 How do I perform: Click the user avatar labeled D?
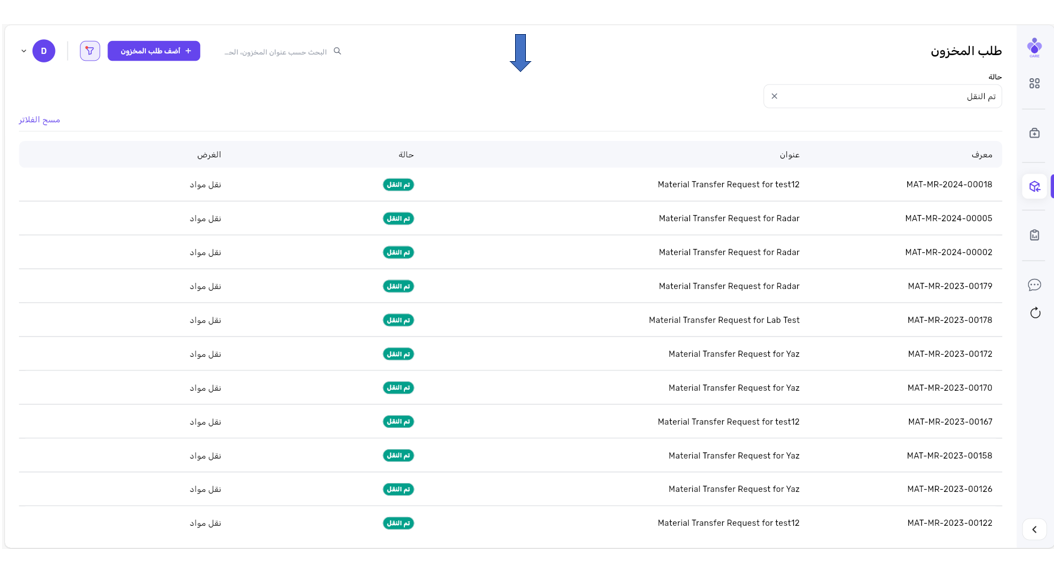44,51
